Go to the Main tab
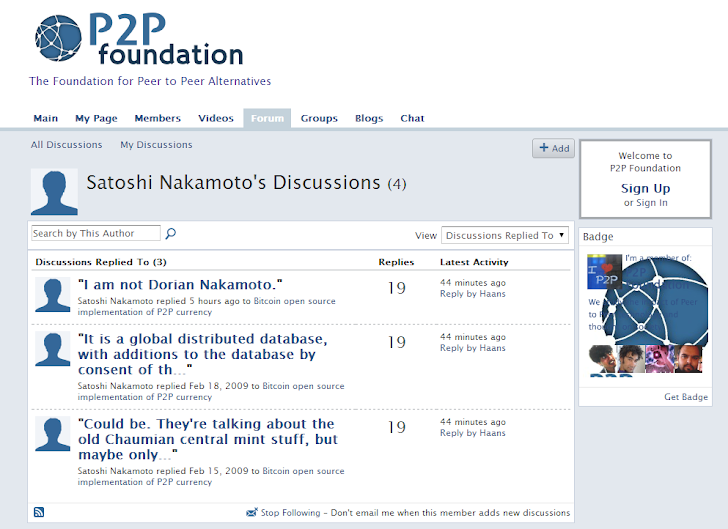 pos(46,118)
